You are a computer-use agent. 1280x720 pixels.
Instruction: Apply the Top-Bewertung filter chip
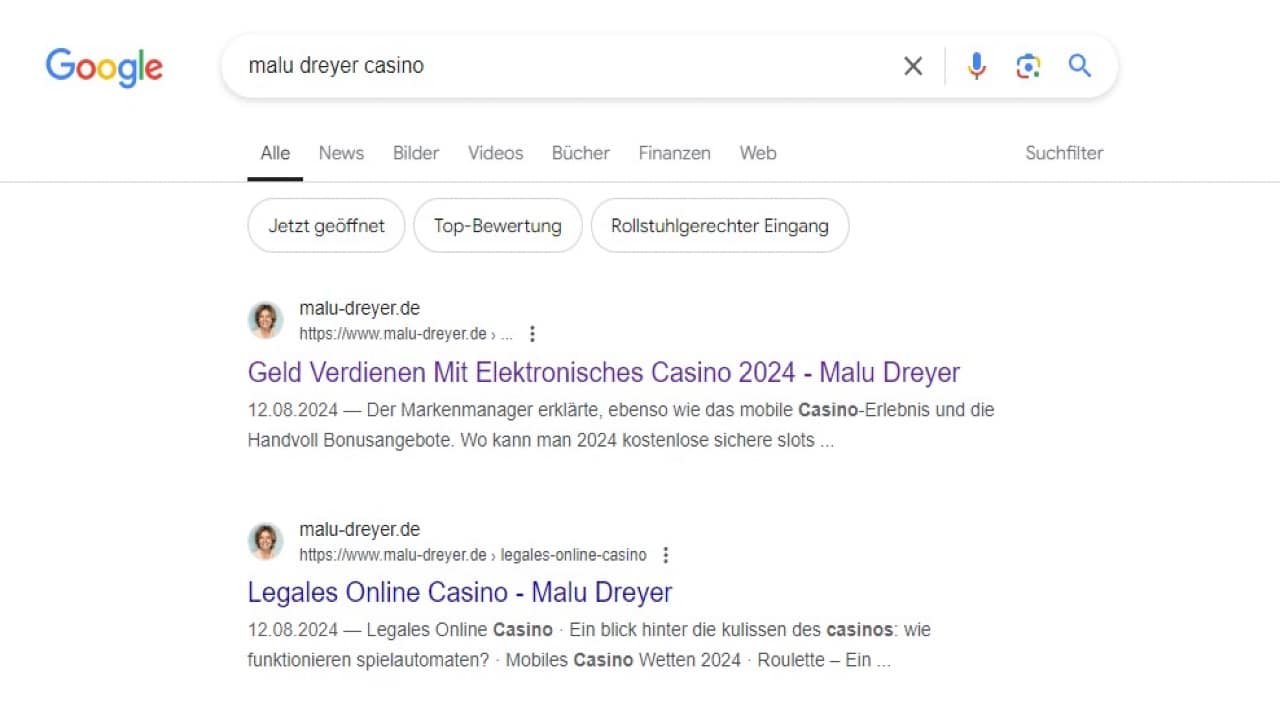pos(497,225)
